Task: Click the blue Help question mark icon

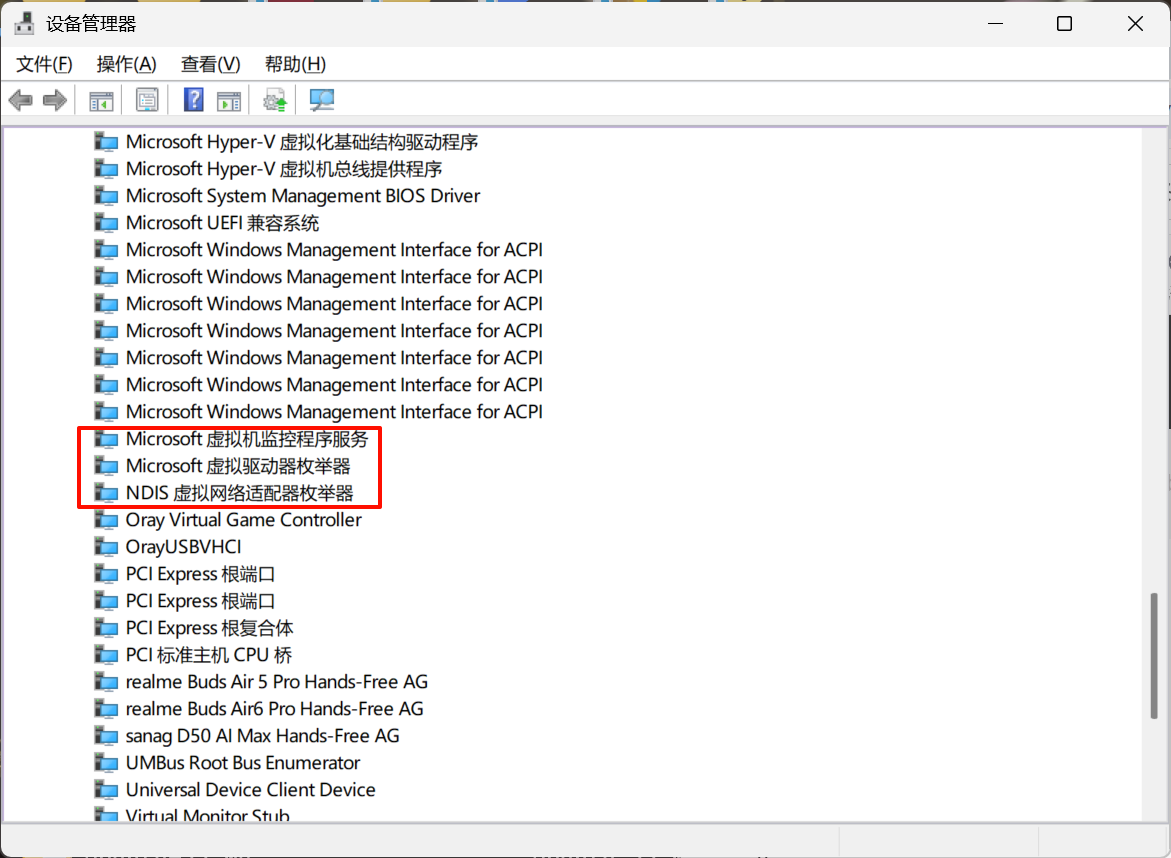Action: coord(193,99)
